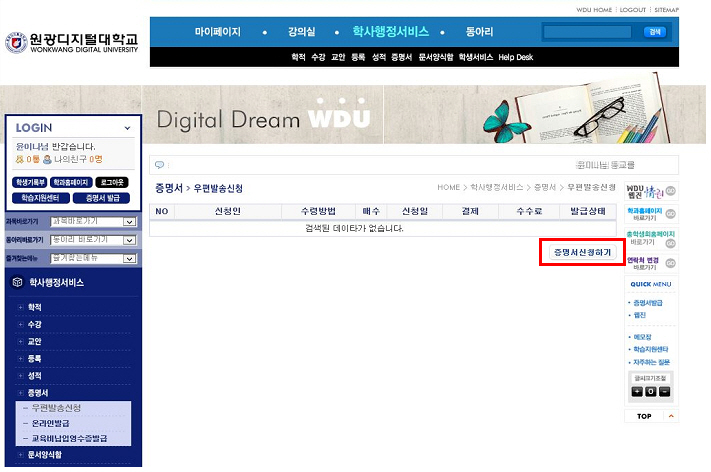
Task: Open the 마이페이지 top menu
Action: 217,32
